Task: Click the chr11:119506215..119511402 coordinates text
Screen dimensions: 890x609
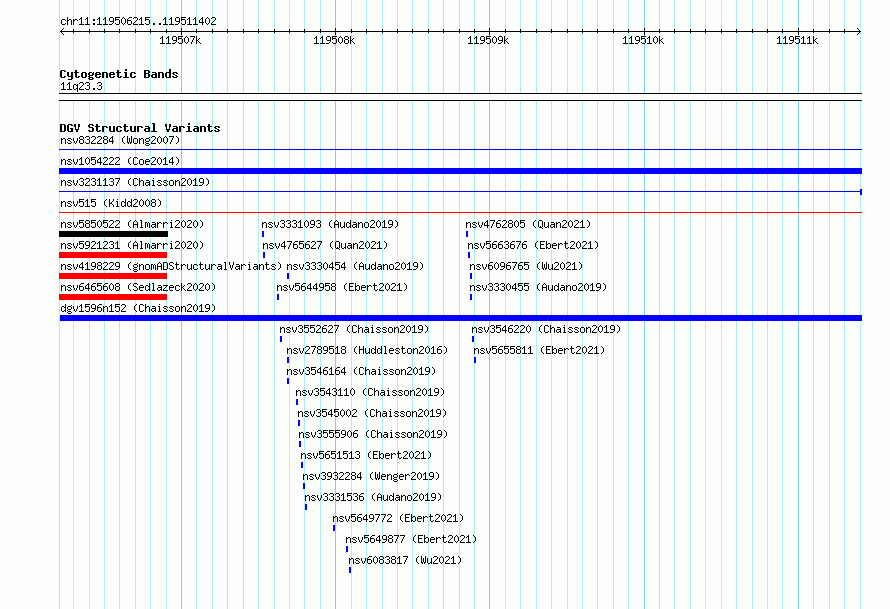Action: coord(138,21)
